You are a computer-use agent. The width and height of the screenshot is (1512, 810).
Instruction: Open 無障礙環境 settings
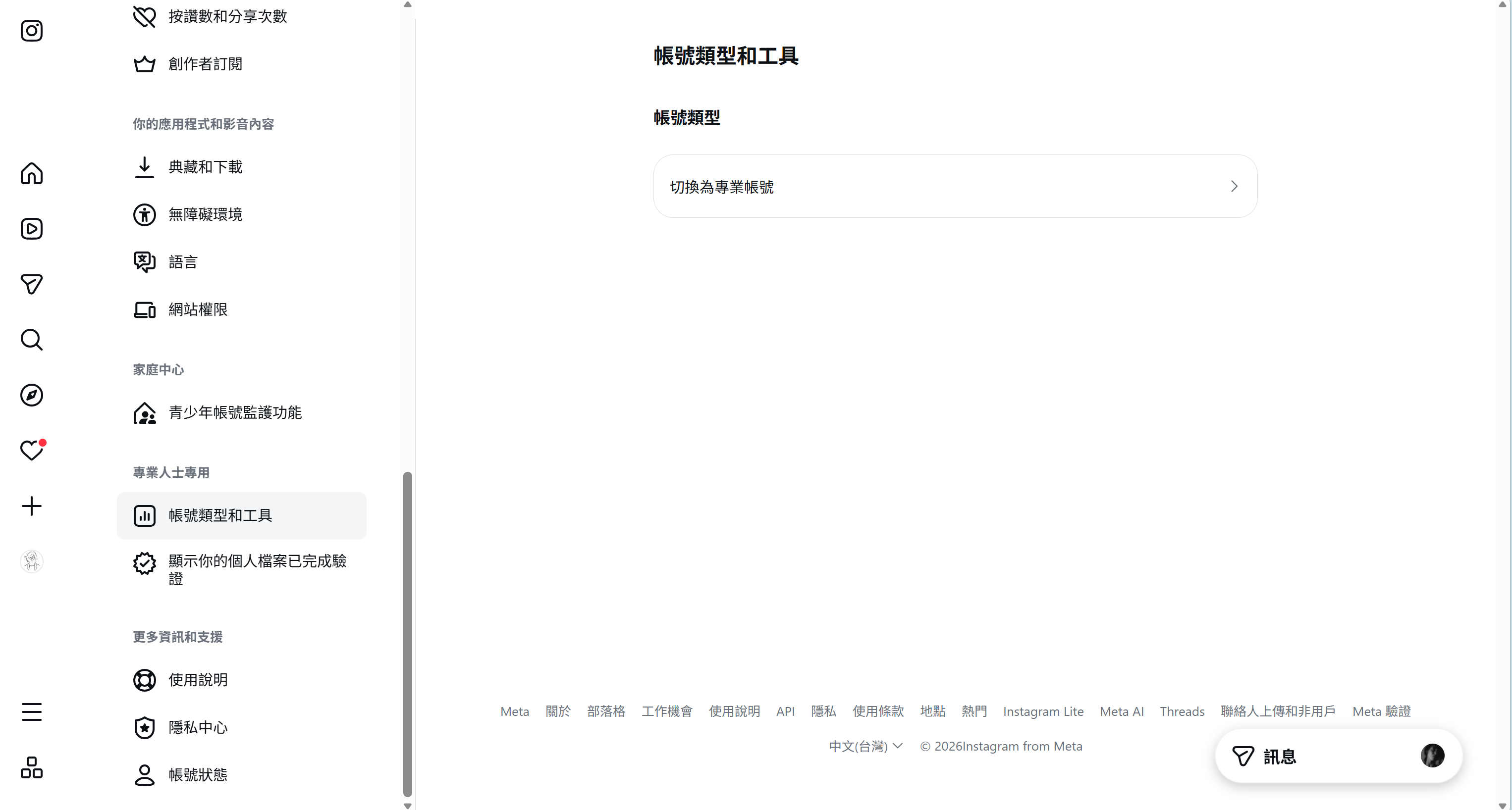tap(241, 215)
